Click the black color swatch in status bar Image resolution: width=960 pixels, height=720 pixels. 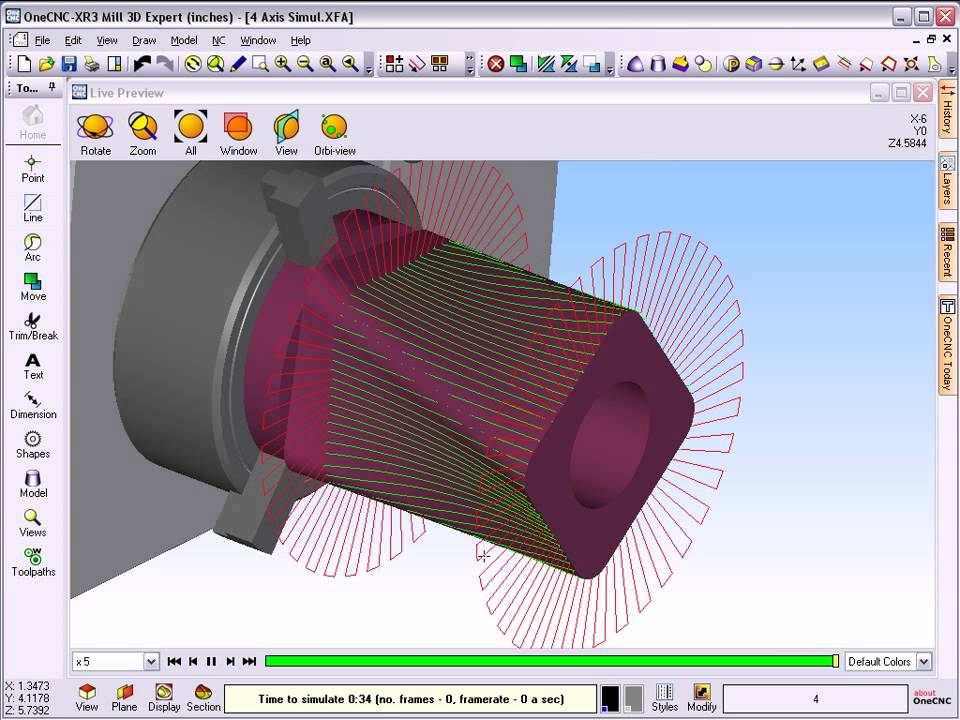tap(610, 699)
